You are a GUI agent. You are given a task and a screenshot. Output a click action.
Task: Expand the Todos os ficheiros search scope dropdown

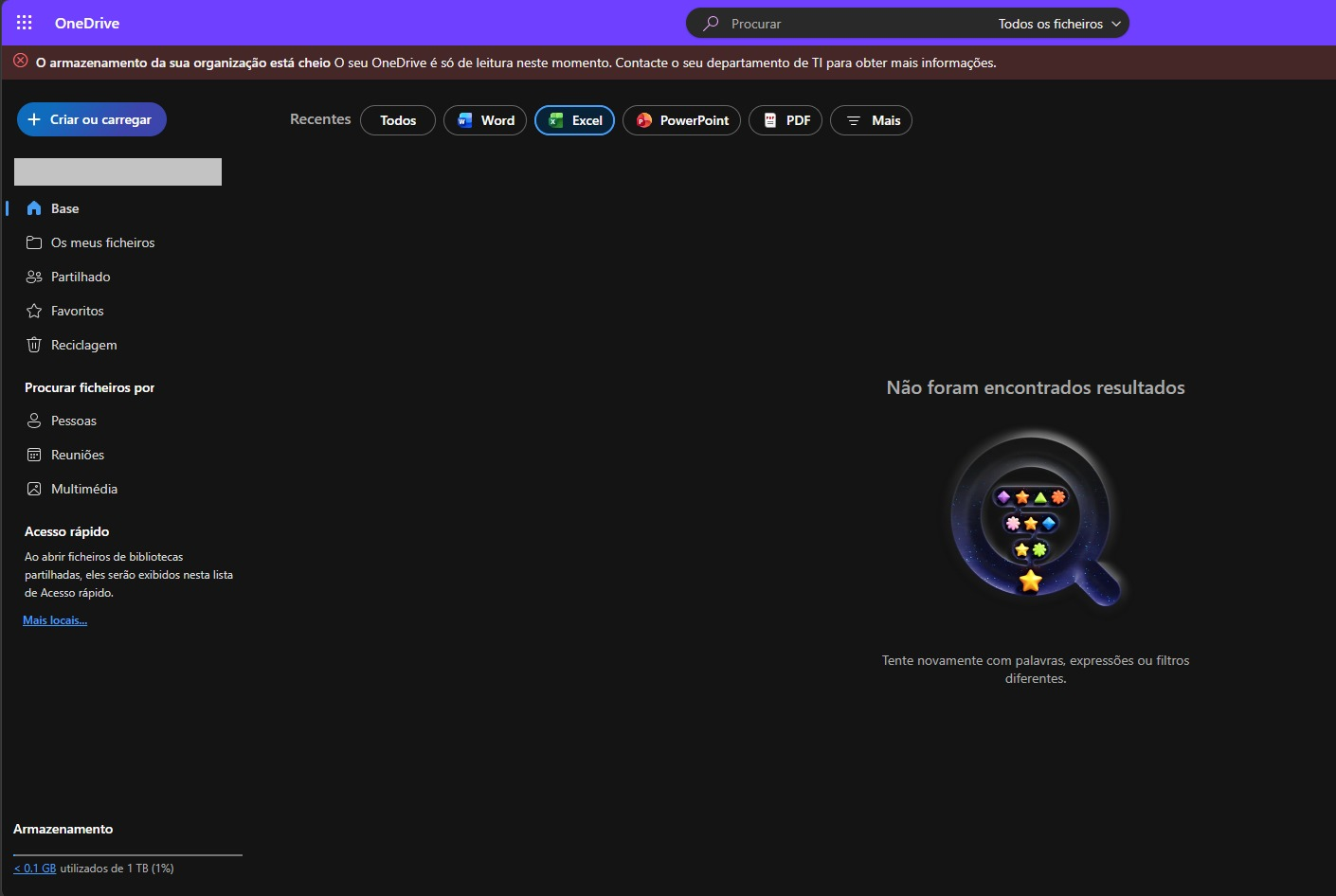pos(1059,24)
